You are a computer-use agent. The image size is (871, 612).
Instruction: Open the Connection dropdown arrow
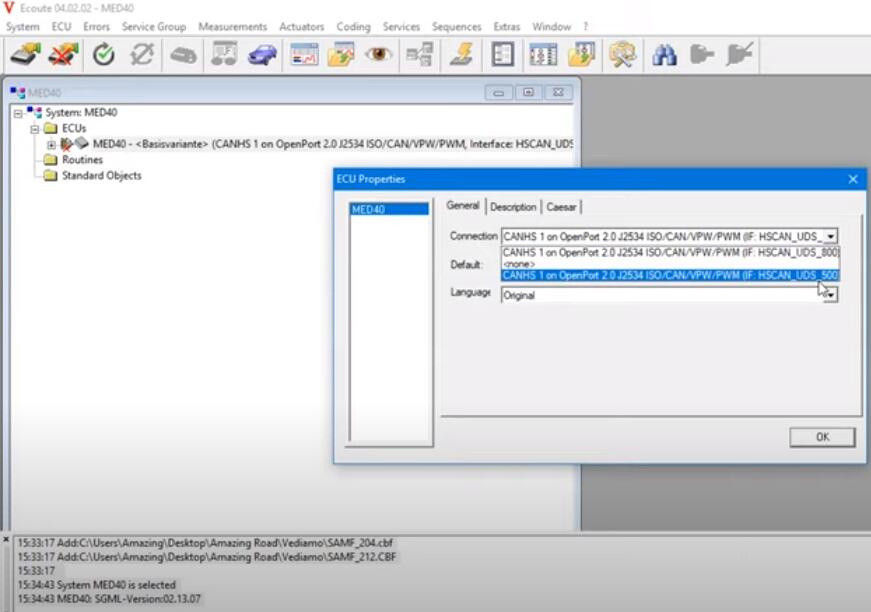(x=830, y=237)
